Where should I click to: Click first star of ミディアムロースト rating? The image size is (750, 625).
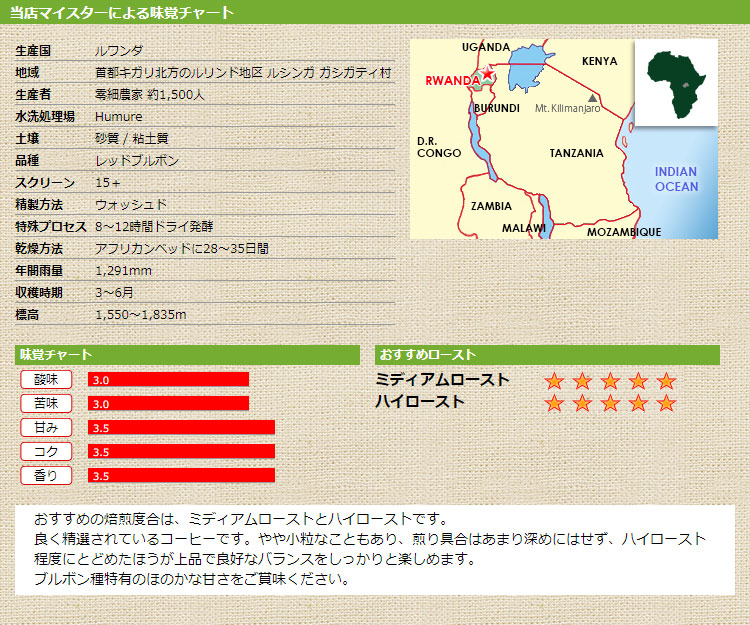tap(554, 381)
